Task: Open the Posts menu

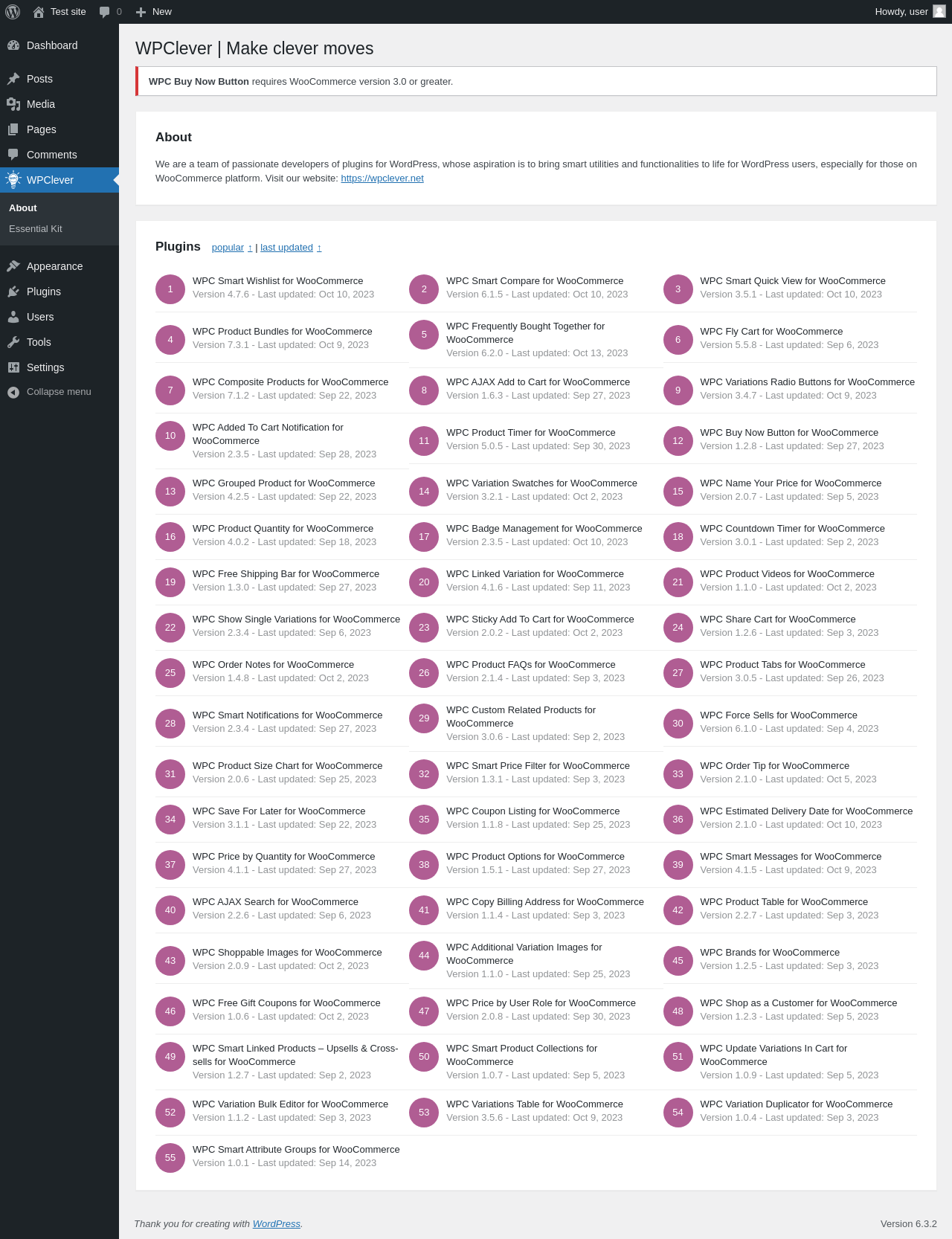Action: pyautogui.click(x=59, y=79)
